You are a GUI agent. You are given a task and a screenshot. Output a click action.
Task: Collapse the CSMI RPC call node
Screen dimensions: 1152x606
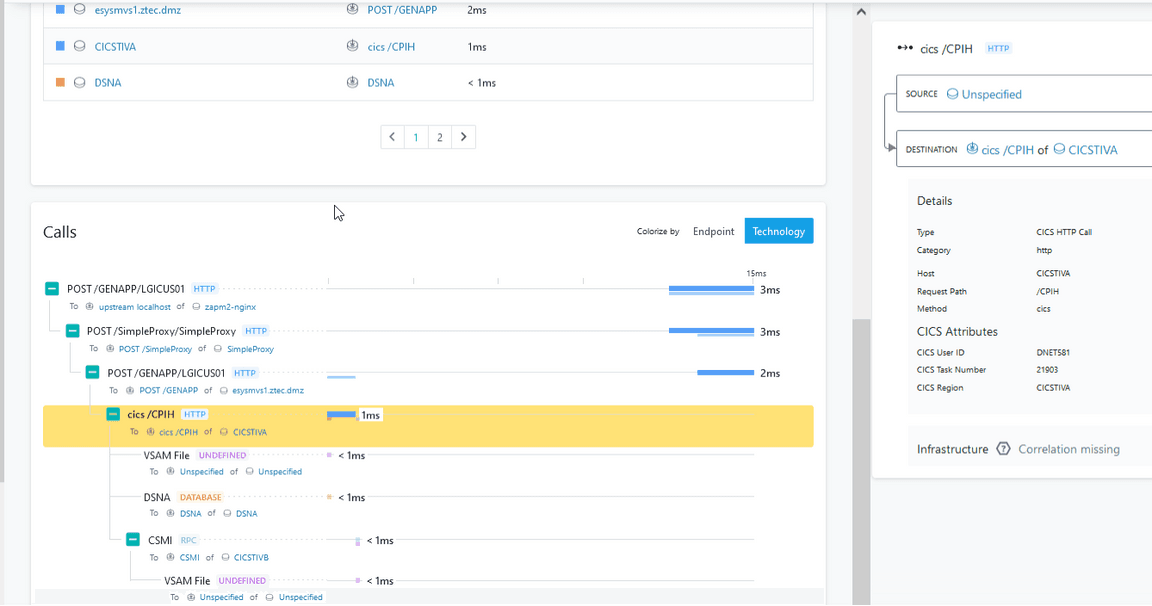(x=133, y=540)
